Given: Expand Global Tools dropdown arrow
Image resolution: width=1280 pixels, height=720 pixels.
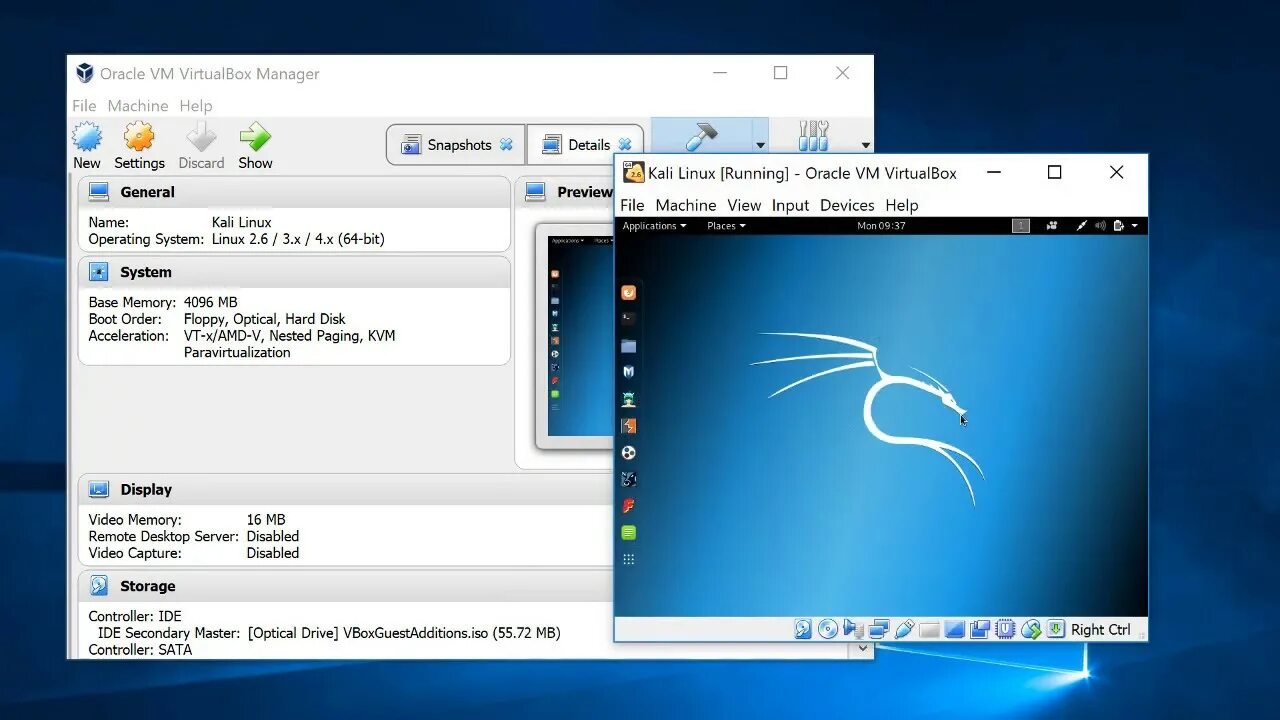Looking at the screenshot, I should (x=865, y=146).
